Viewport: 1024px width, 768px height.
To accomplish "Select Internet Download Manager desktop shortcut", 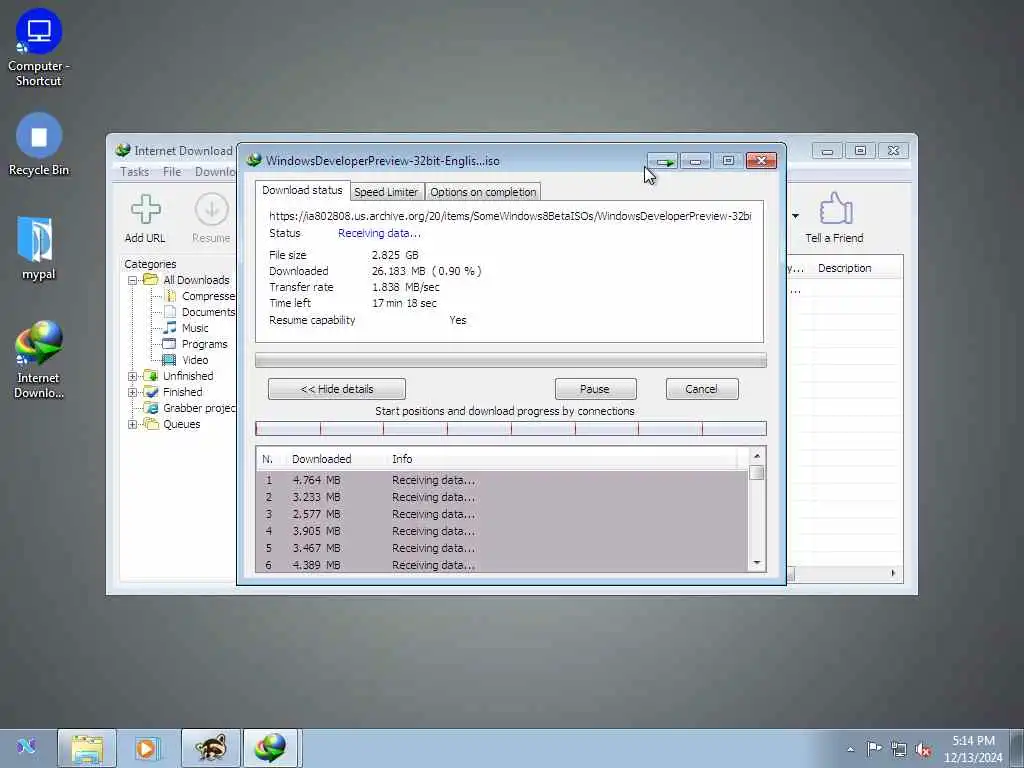I will pos(39,360).
